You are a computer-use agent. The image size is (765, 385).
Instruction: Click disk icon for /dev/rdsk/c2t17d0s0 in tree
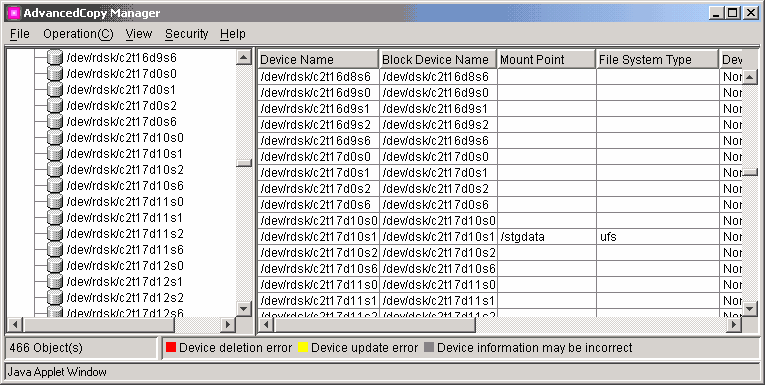click(55, 74)
